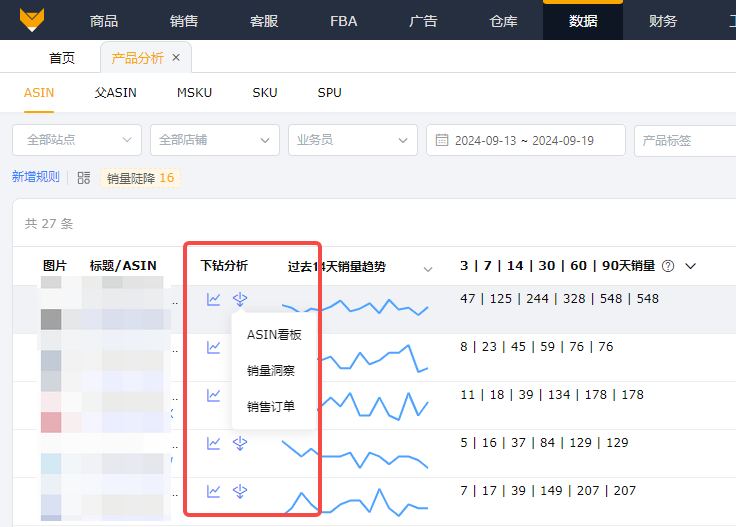Click sparkline trend in 7 | 17 row
Image resolution: width=736 pixels, height=527 pixels.
[357, 502]
